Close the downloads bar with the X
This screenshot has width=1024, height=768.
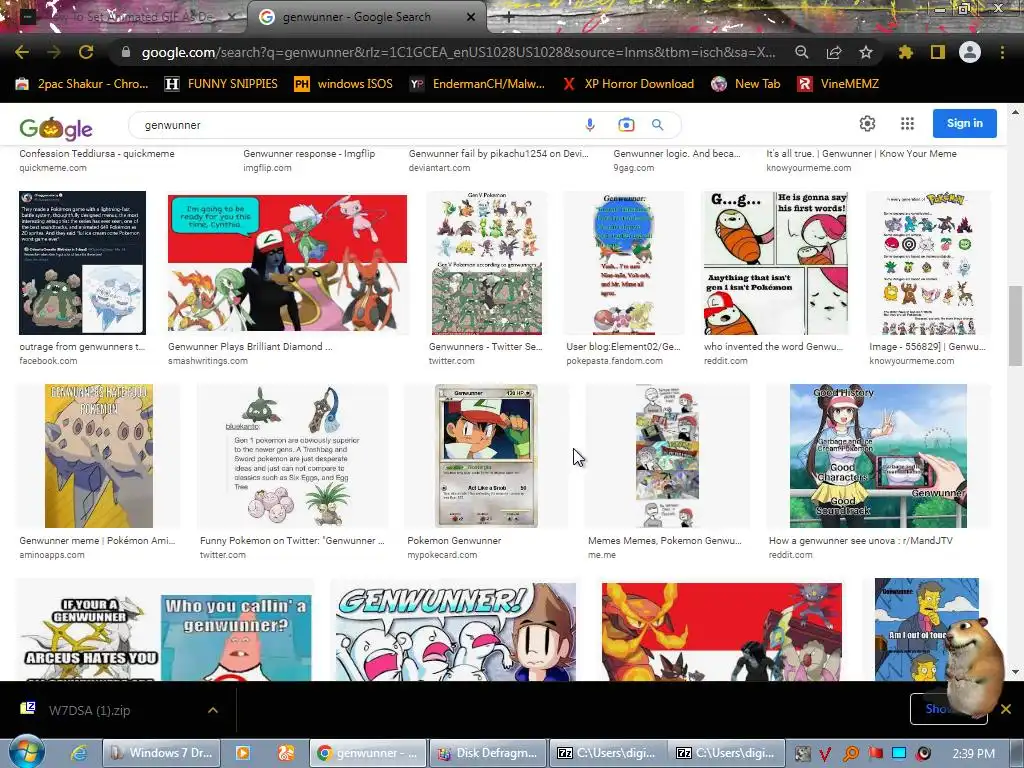pyautogui.click(x=1006, y=709)
